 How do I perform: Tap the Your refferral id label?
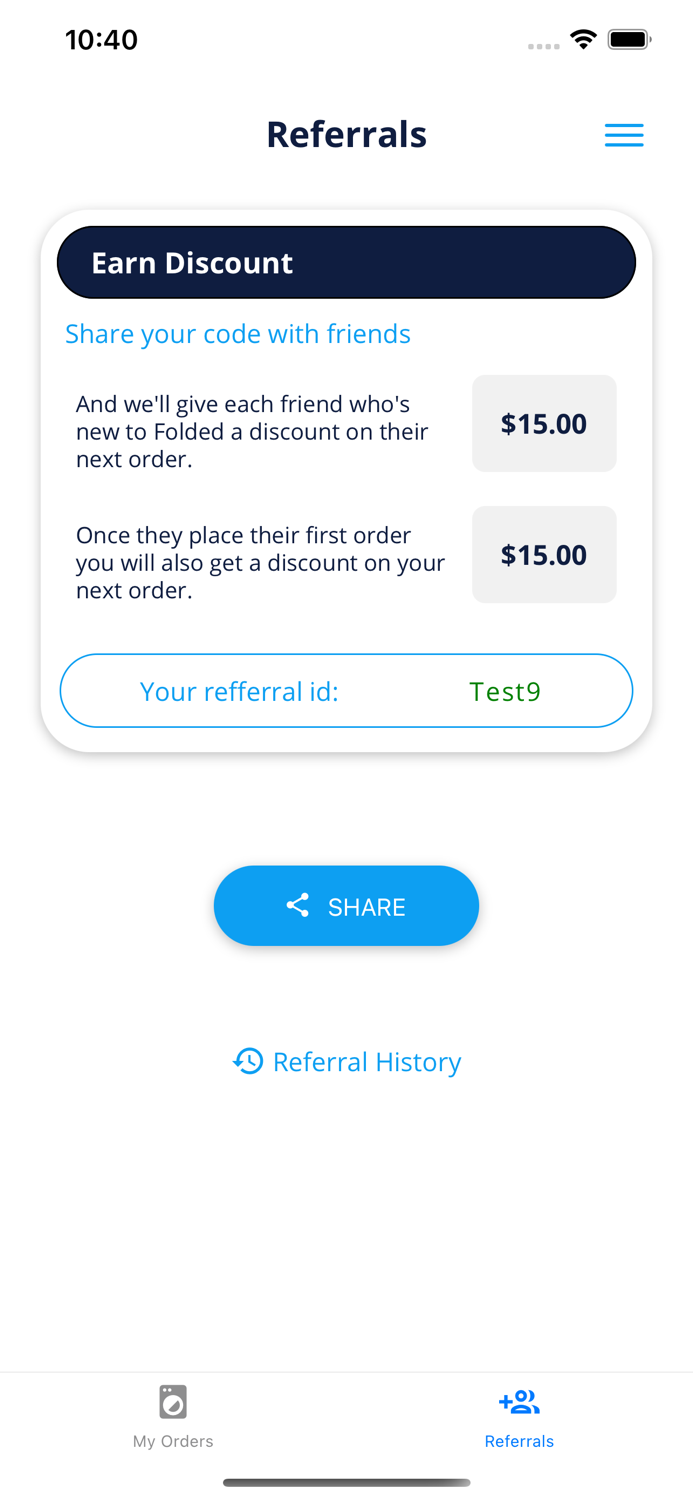pyautogui.click(x=239, y=691)
